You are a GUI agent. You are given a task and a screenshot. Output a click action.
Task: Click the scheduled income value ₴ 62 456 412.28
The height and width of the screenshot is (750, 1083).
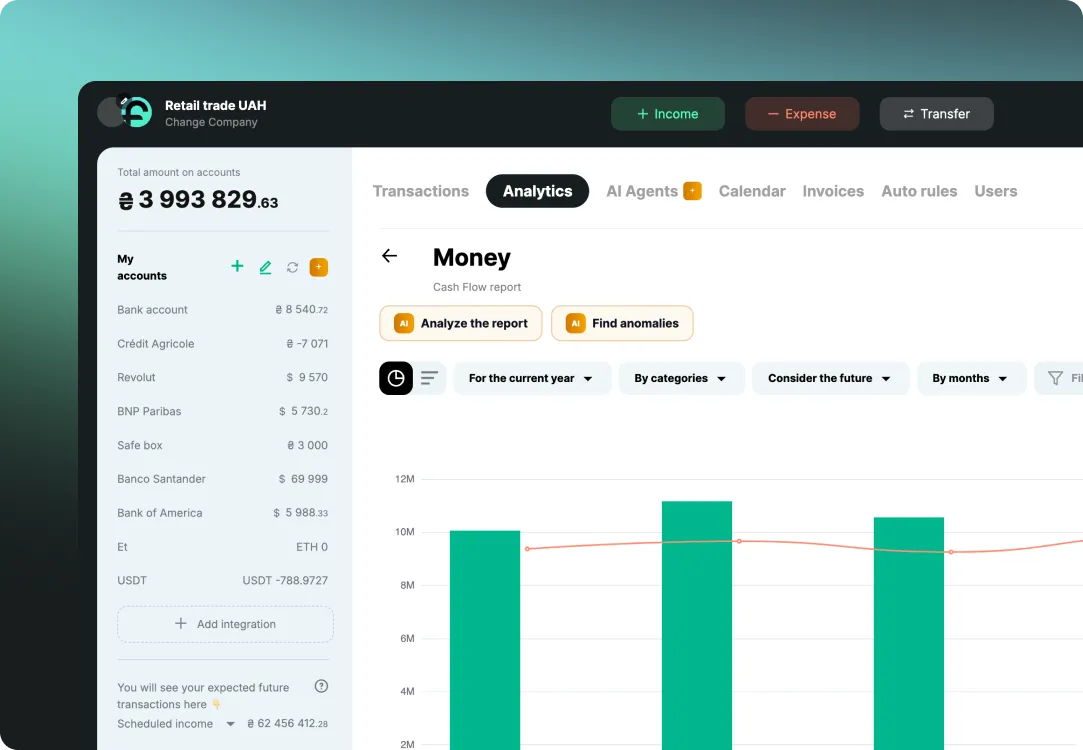(287, 724)
